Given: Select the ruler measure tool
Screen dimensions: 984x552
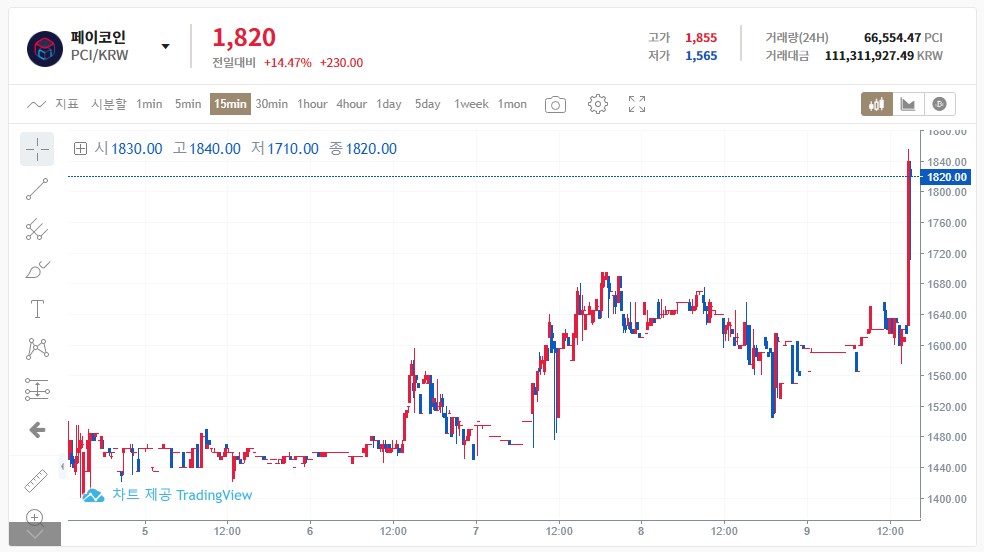Looking at the screenshot, I should tap(36, 480).
